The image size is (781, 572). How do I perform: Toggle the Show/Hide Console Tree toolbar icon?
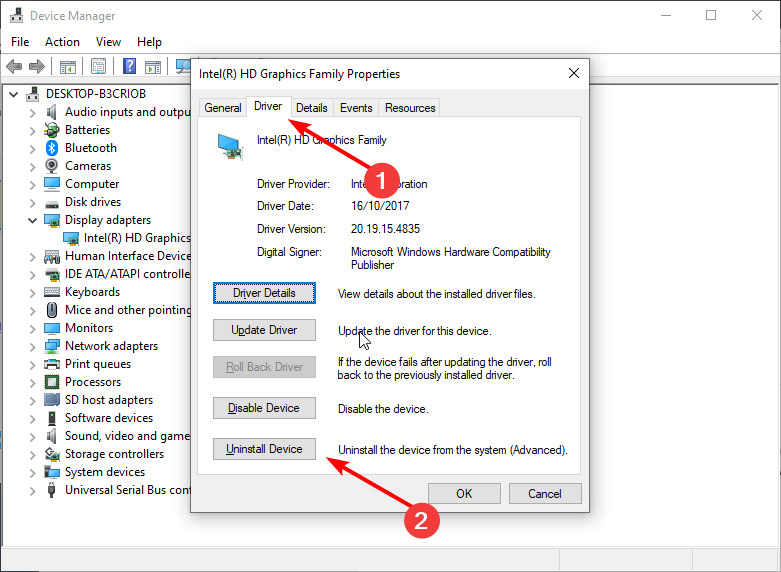pyautogui.click(x=68, y=66)
